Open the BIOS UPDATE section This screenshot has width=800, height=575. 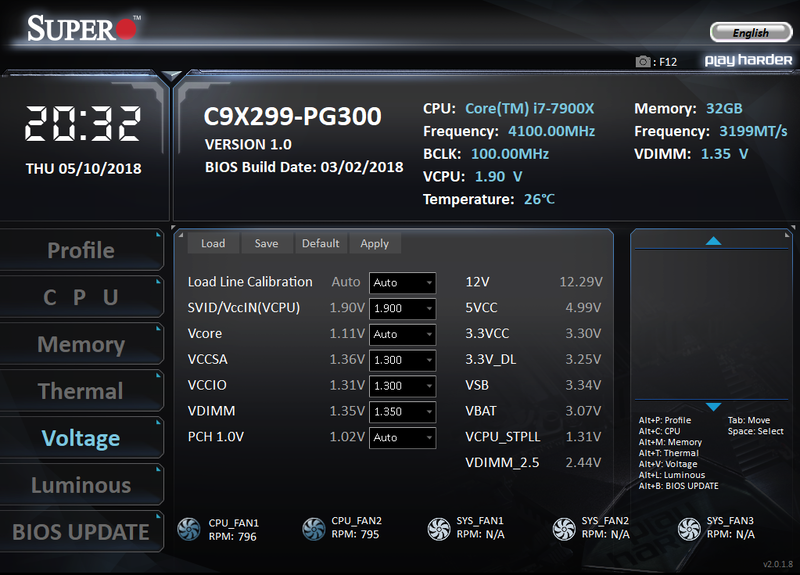[x=82, y=532]
